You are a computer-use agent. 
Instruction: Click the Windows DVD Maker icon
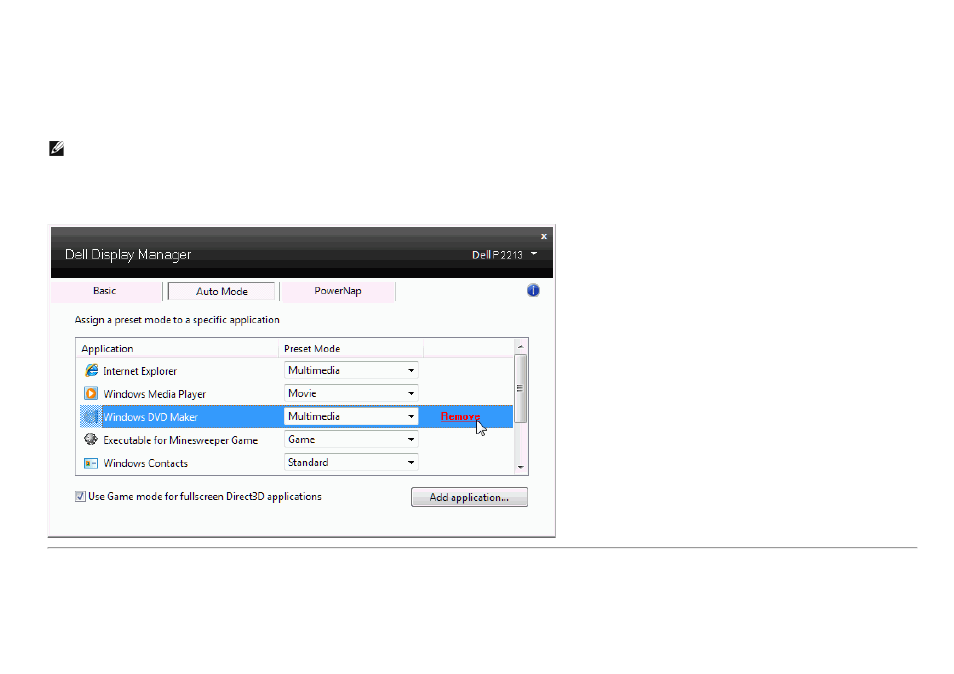click(91, 417)
